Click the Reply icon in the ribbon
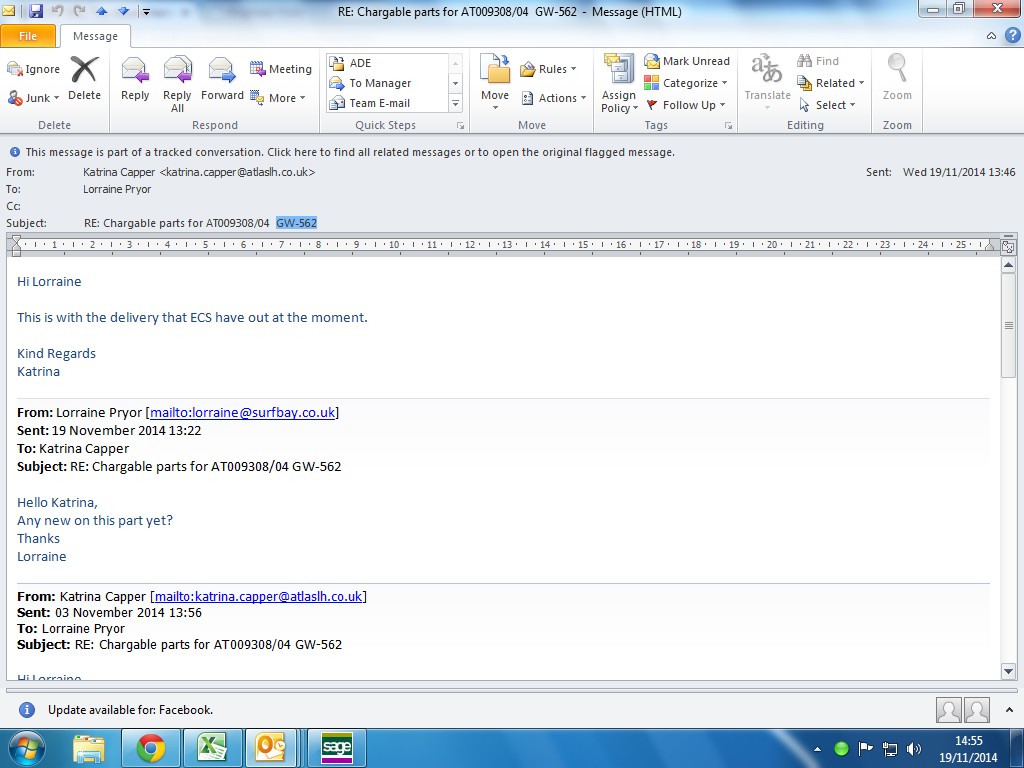The width and height of the screenshot is (1024, 768). pyautogui.click(x=135, y=80)
